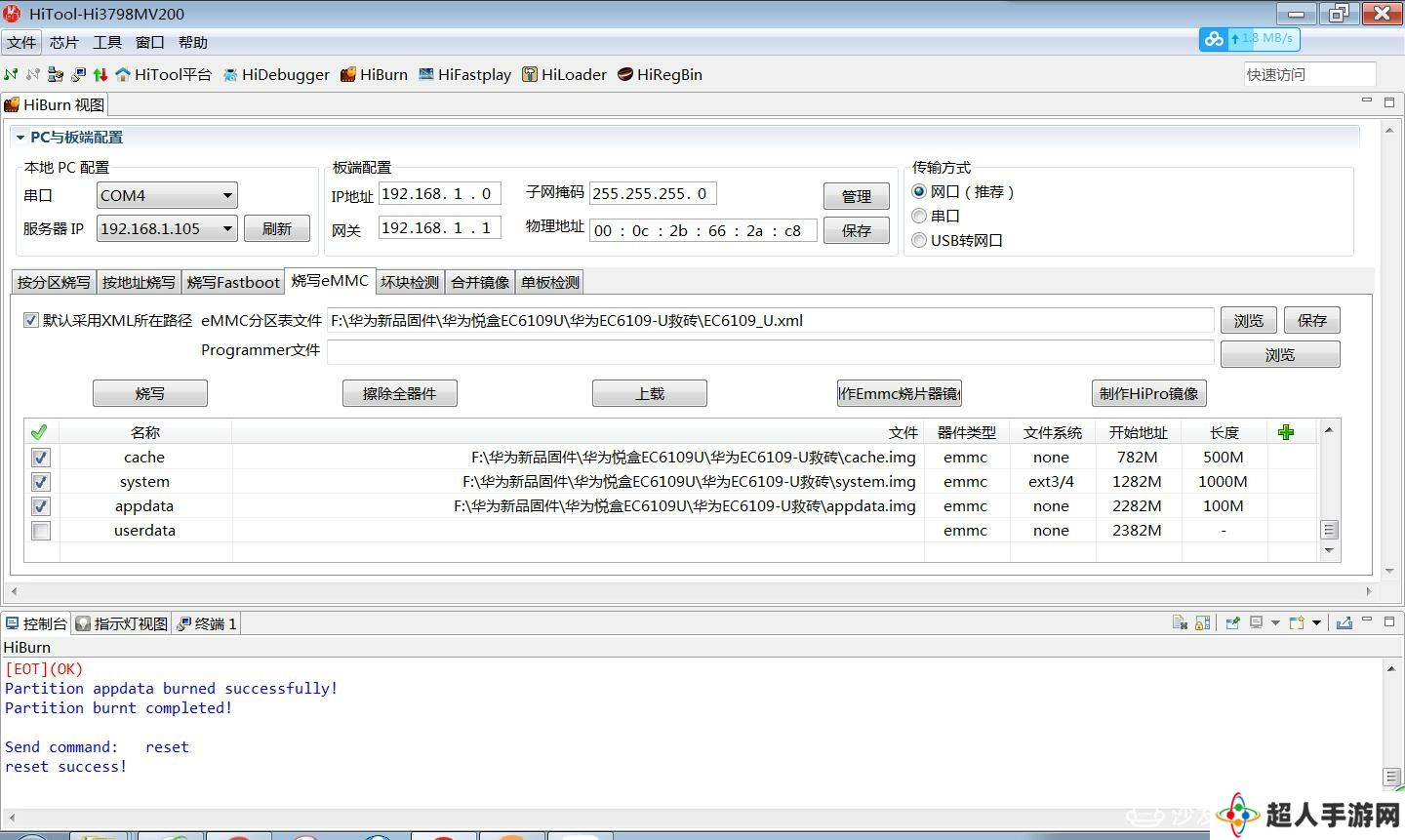Switch to 合并镜像 tab
Screen dimensions: 1405x840
click(x=480, y=282)
